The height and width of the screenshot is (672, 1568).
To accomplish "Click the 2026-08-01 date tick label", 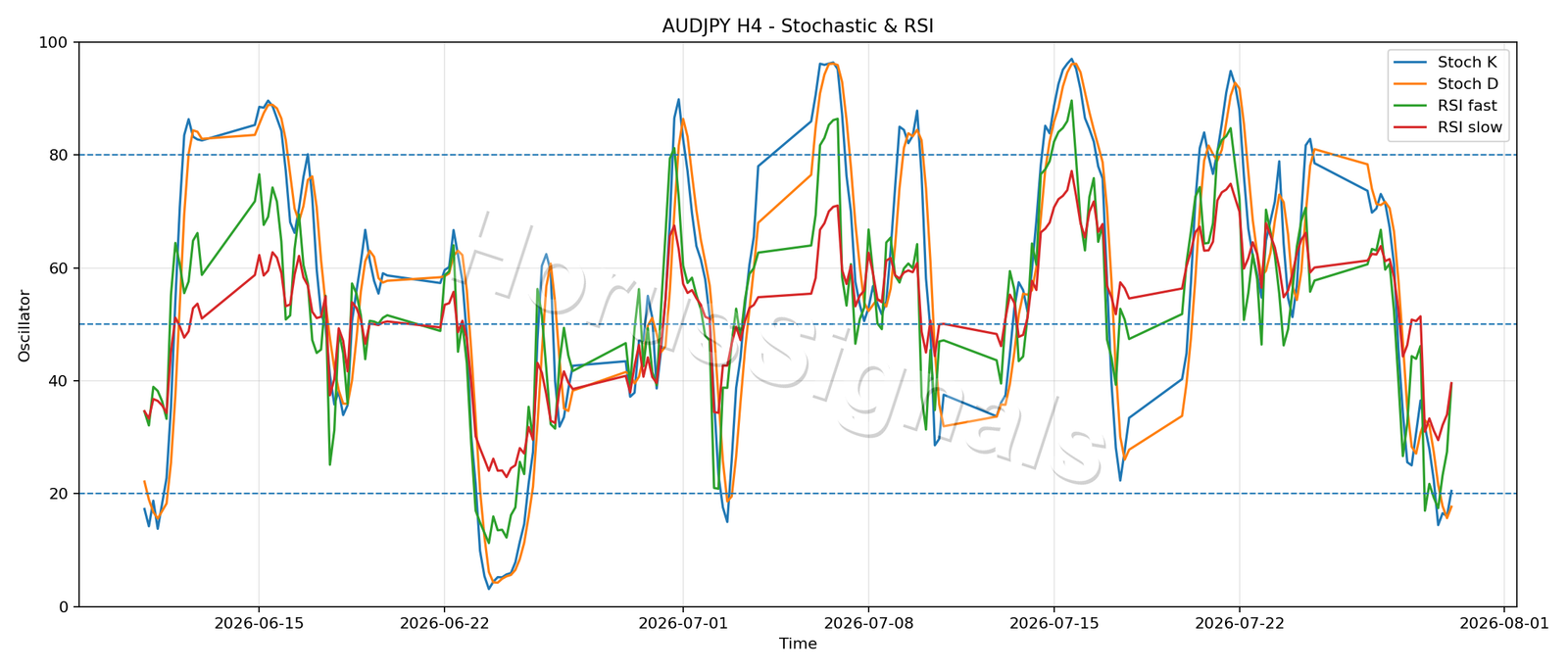I will coord(1503,622).
